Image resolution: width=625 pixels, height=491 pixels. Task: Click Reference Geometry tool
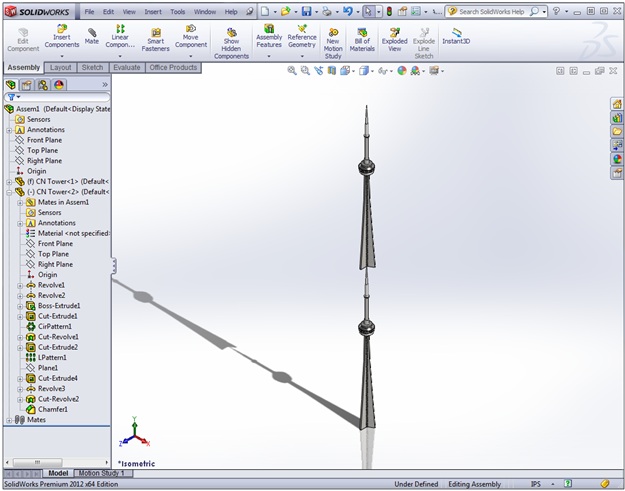(302, 36)
